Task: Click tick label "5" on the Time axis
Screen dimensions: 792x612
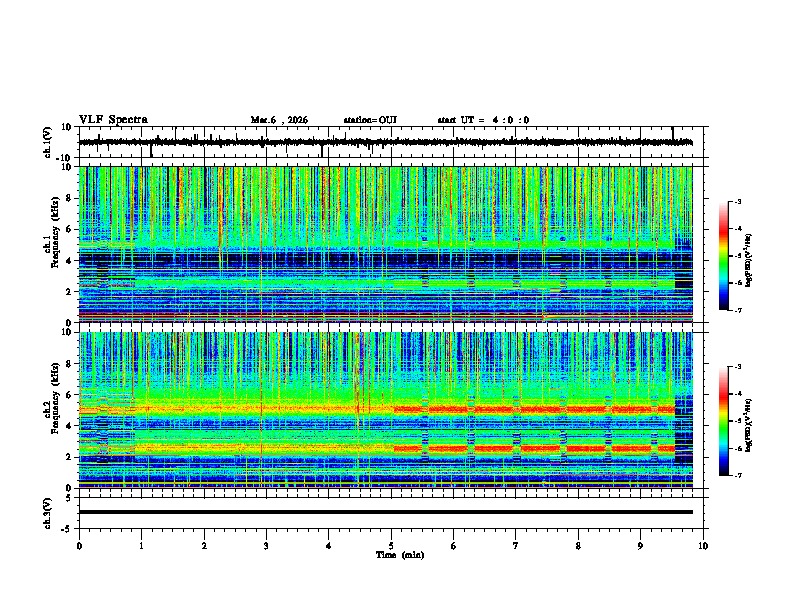Action: (391, 546)
